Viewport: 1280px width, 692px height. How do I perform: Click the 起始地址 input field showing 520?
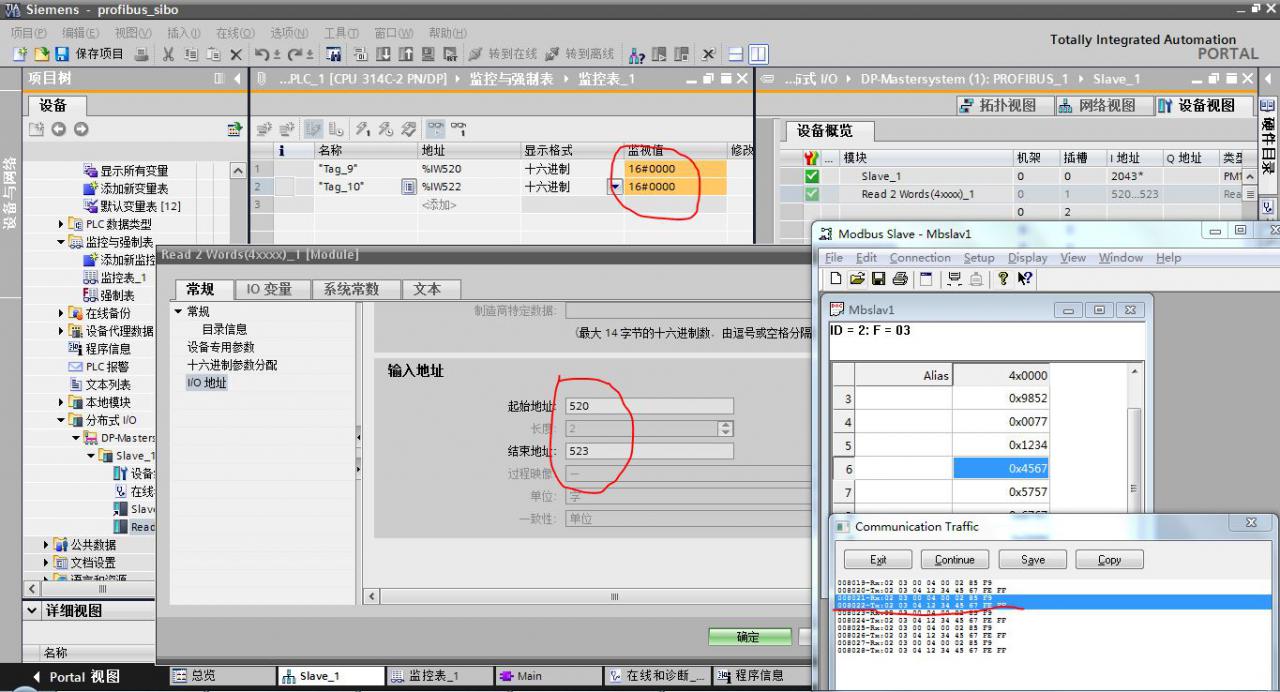coord(649,406)
